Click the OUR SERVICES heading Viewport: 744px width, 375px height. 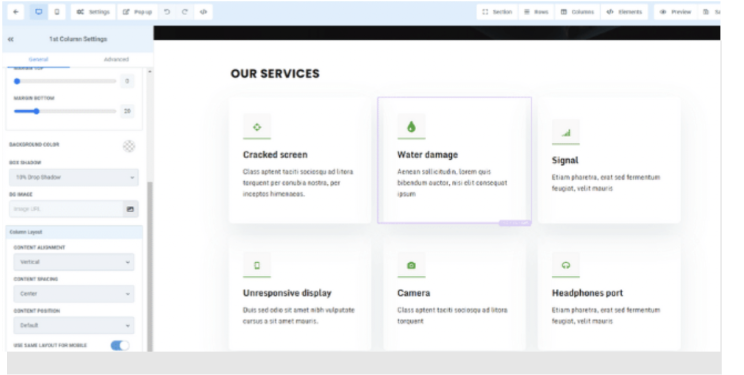[275, 74]
